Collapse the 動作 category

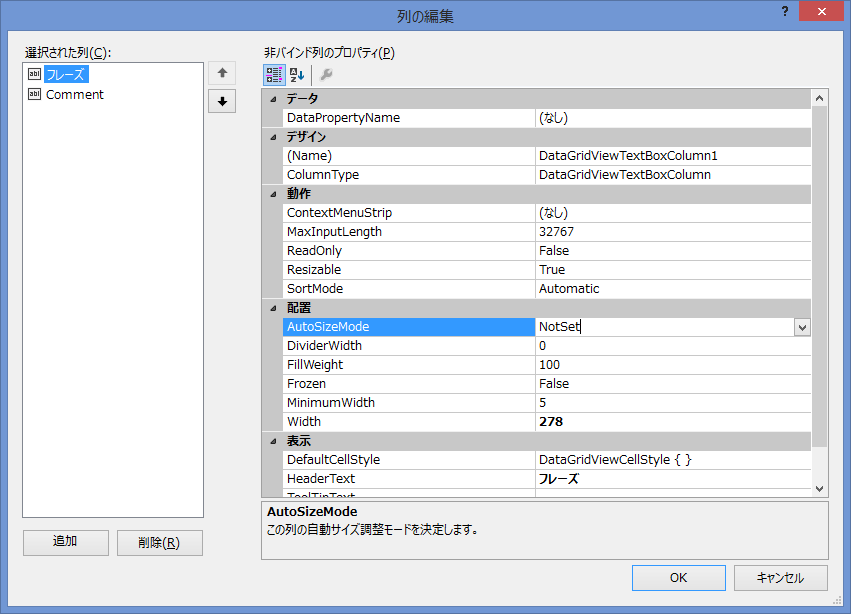tap(274, 194)
